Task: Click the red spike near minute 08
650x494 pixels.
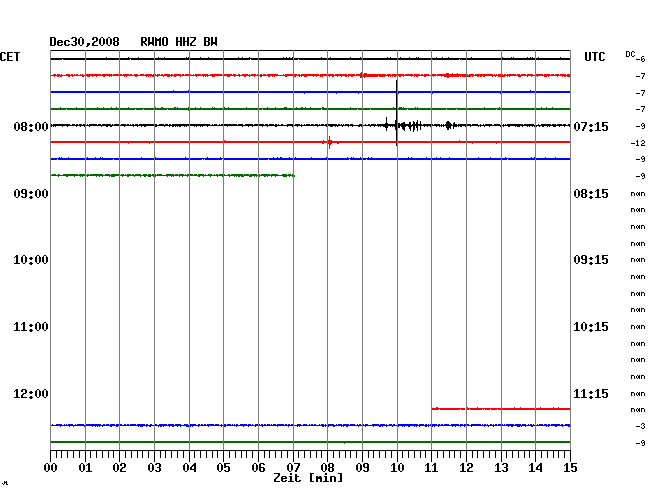Action: click(330, 142)
